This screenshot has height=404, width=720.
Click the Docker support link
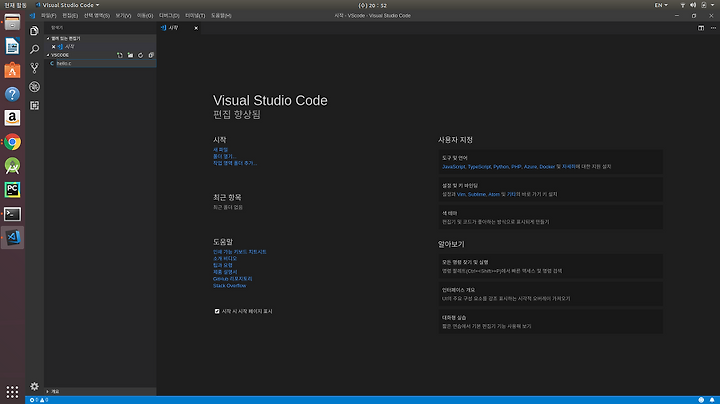click(x=547, y=167)
